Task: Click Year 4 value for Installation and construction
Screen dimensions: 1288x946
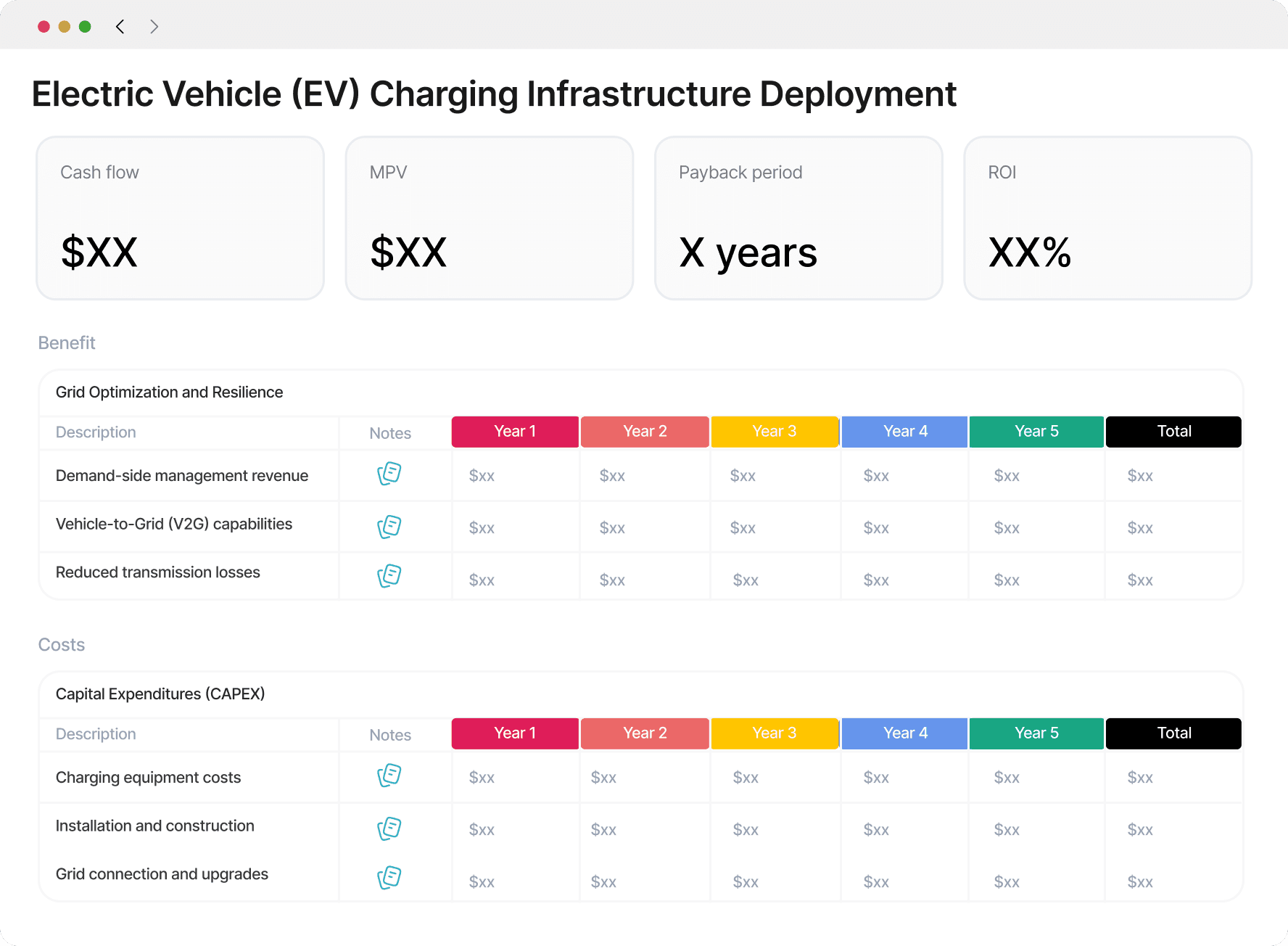Action: pyautogui.click(x=876, y=830)
